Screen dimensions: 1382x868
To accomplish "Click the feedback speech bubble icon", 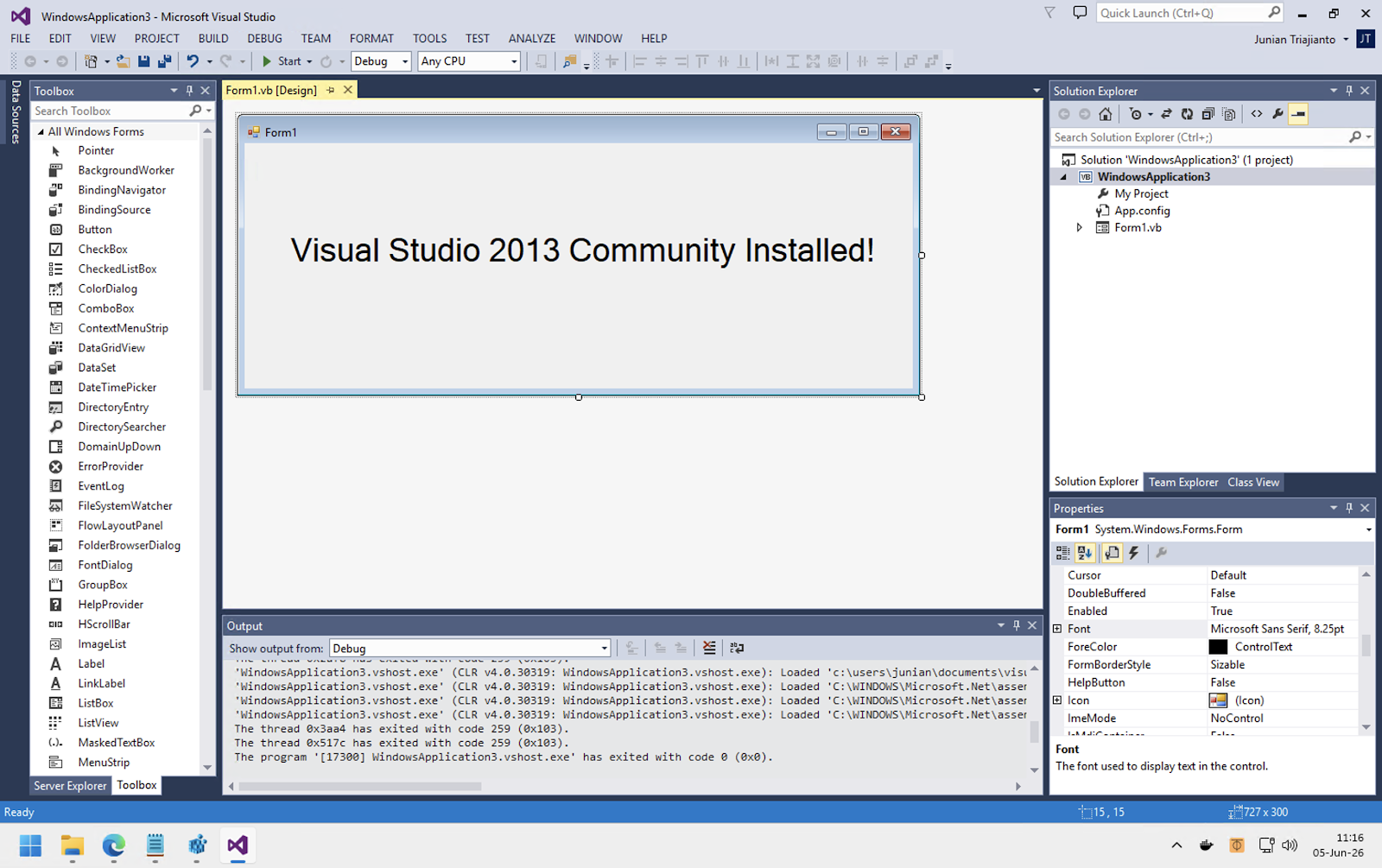I will click(x=1080, y=13).
